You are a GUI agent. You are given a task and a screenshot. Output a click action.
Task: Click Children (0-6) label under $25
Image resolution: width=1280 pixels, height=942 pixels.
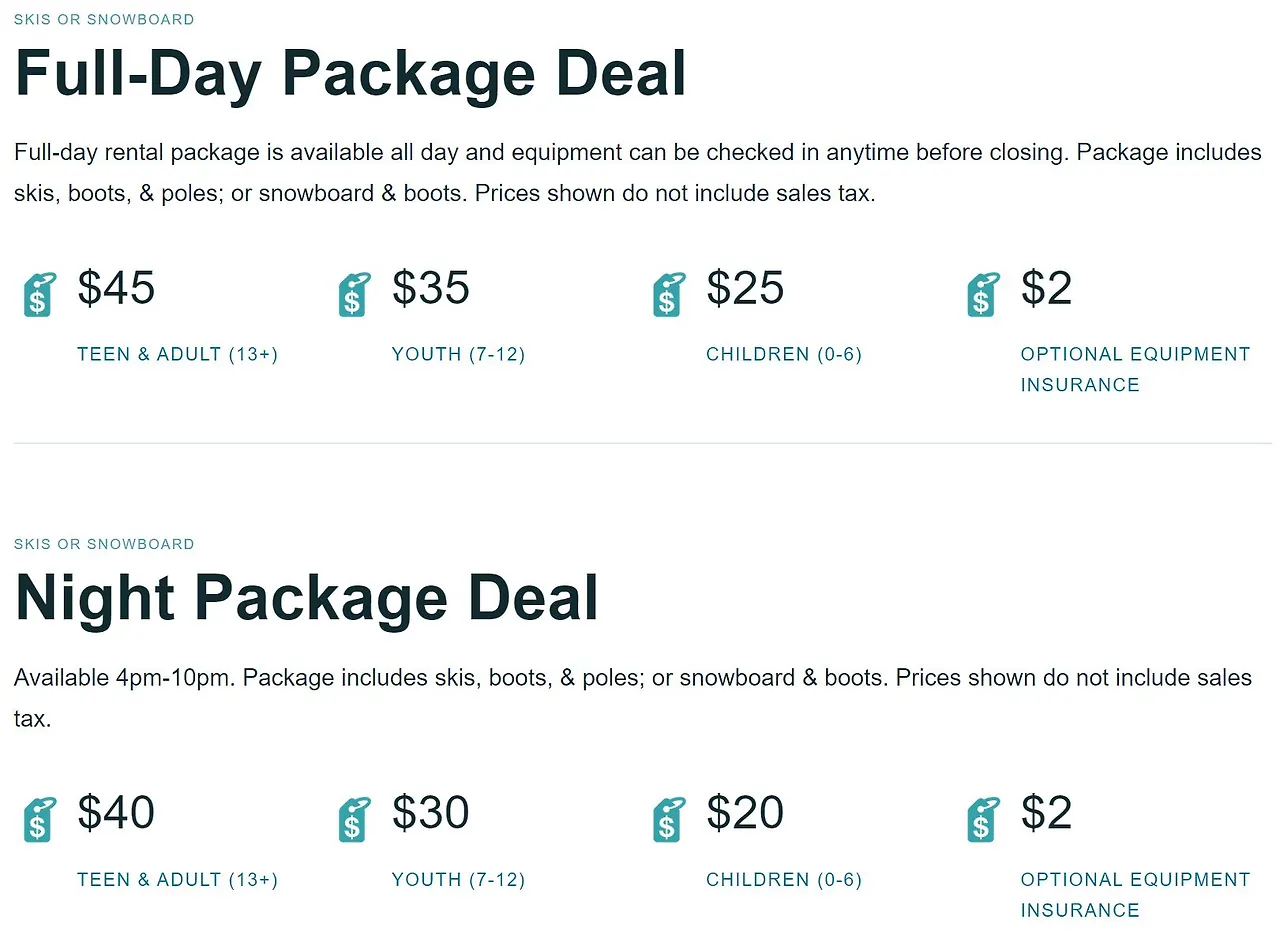point(784,354)
